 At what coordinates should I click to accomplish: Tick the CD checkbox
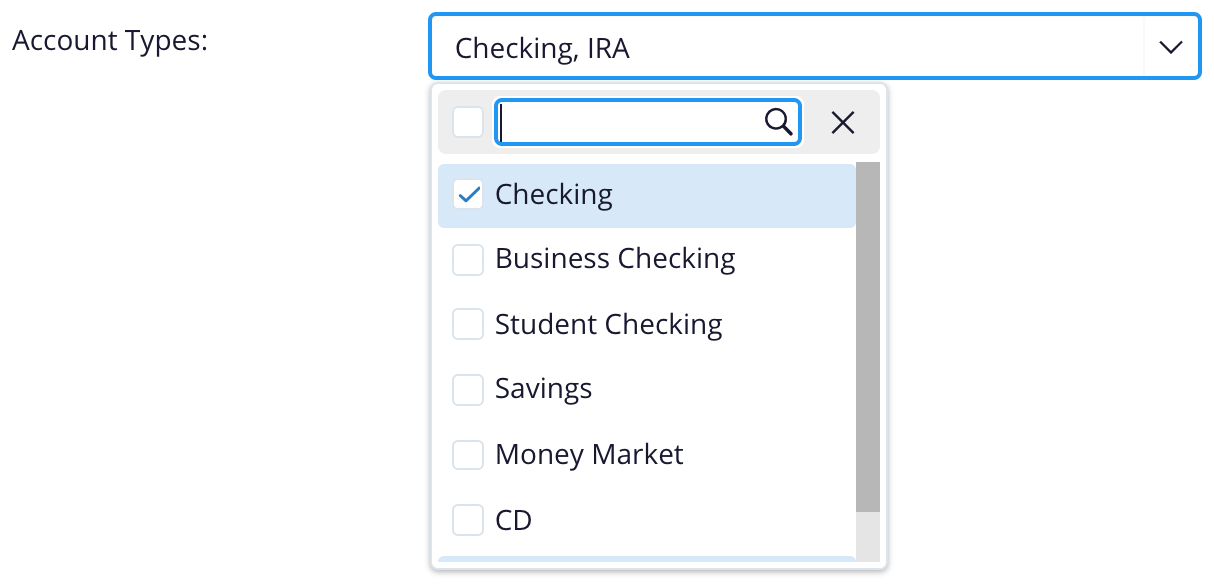[468, 520]
